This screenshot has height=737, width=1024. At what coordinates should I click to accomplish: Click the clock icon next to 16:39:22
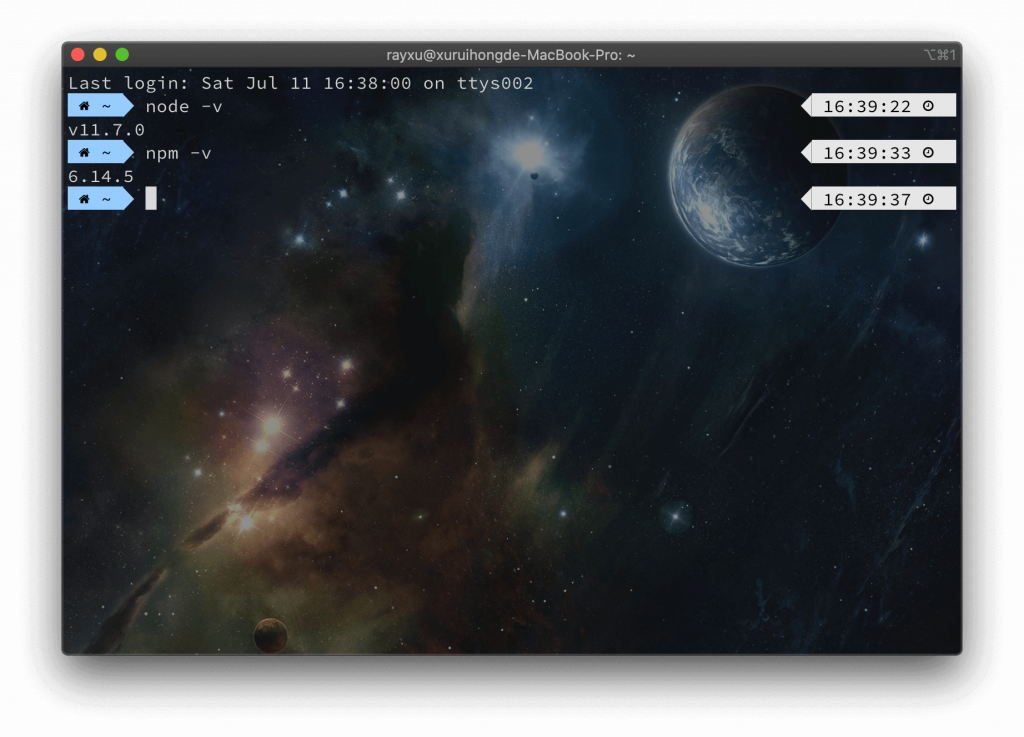928,106
